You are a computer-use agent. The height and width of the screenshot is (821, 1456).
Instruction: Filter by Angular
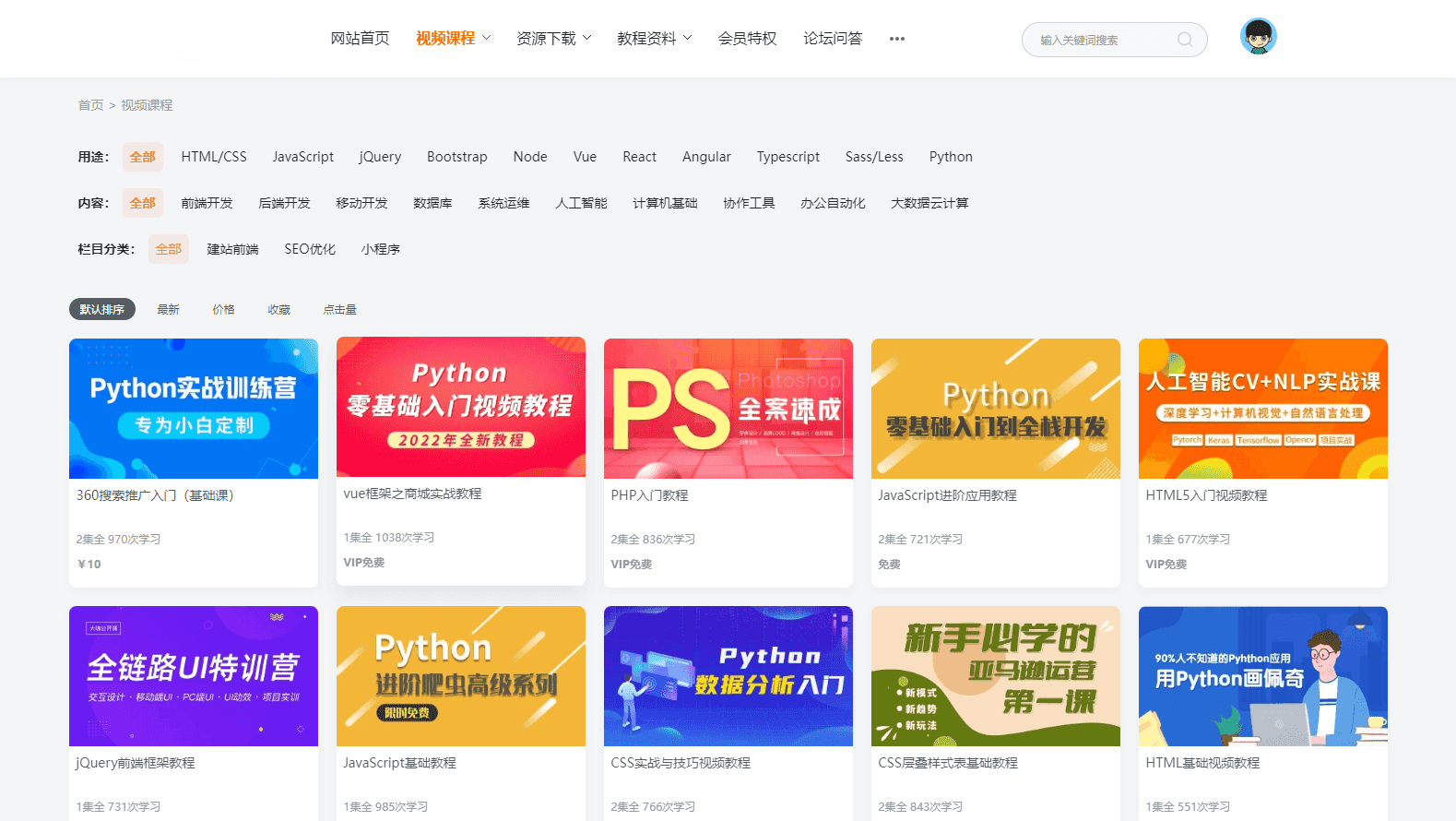coord(706,157)
